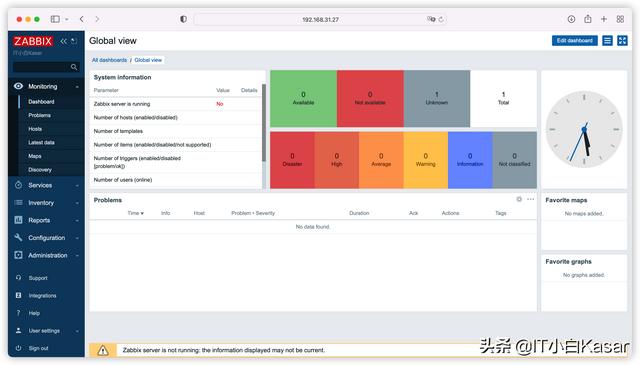Click Integrations link in sidebar

point(42,296)
